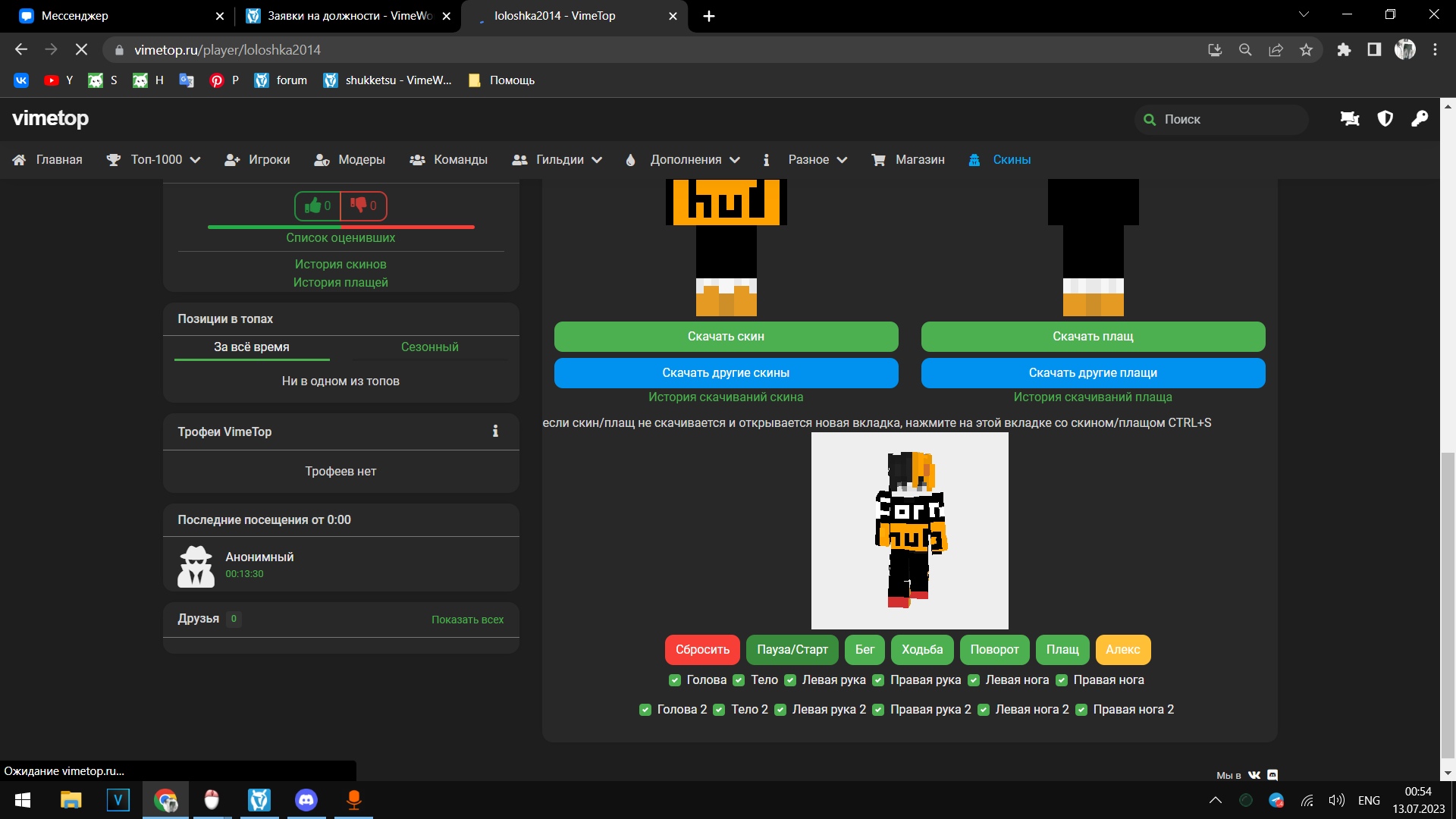Open Discord from the Windows taskbar
Image resolution: width=1456 pixels, height=819 pixels.
click(x=306, y=800)
